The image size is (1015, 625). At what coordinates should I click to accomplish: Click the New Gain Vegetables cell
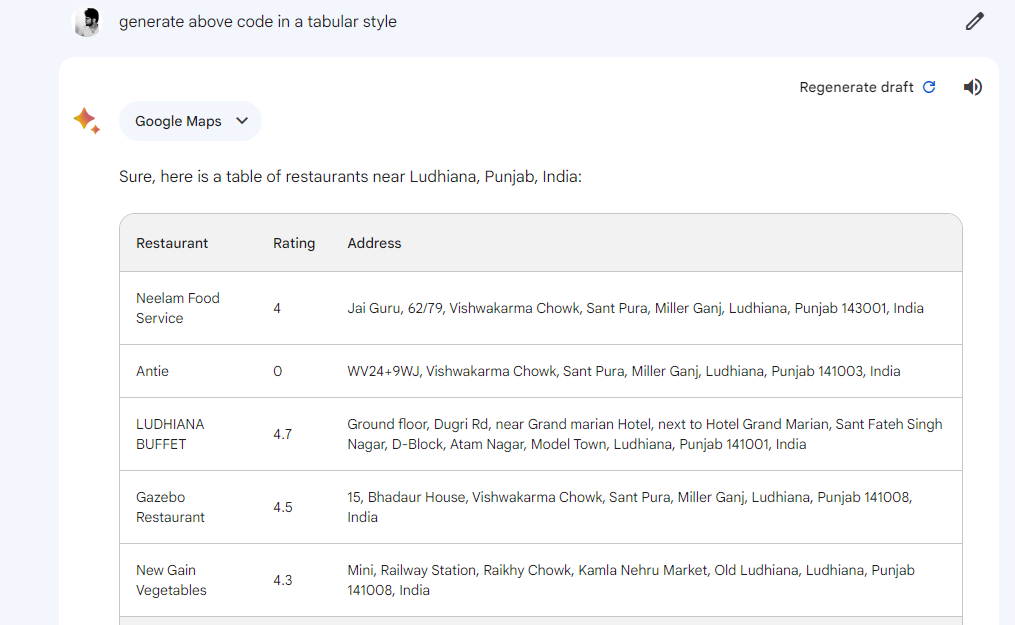pos(171,580)
